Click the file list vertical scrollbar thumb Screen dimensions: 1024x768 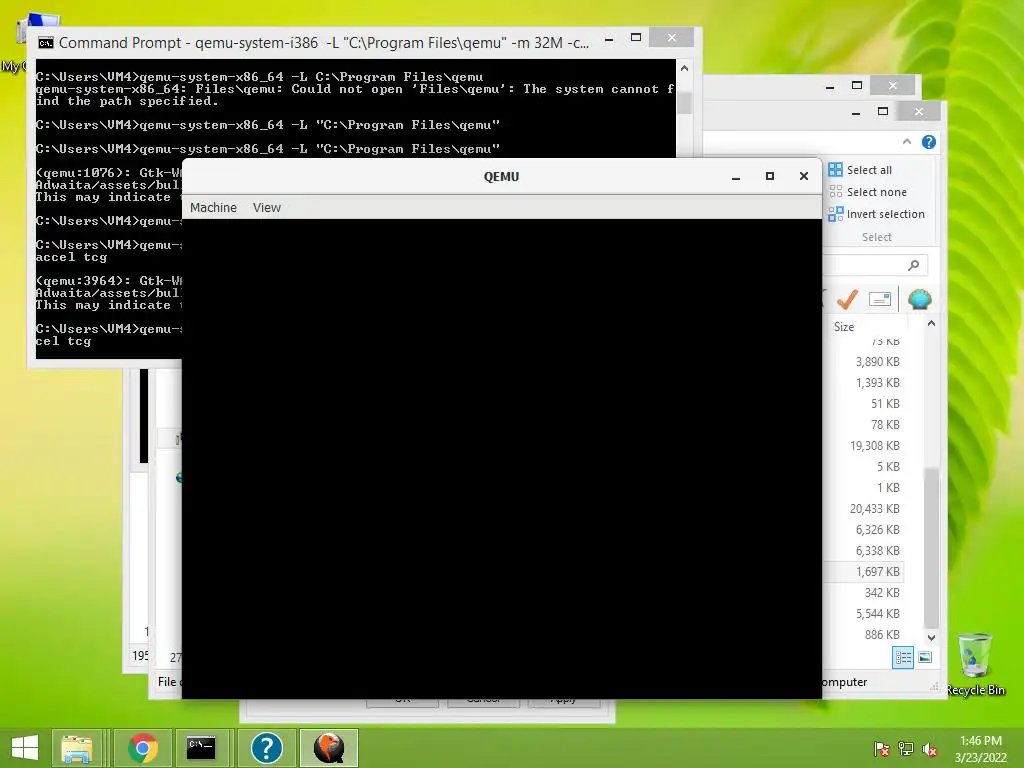tap(931, 549)
